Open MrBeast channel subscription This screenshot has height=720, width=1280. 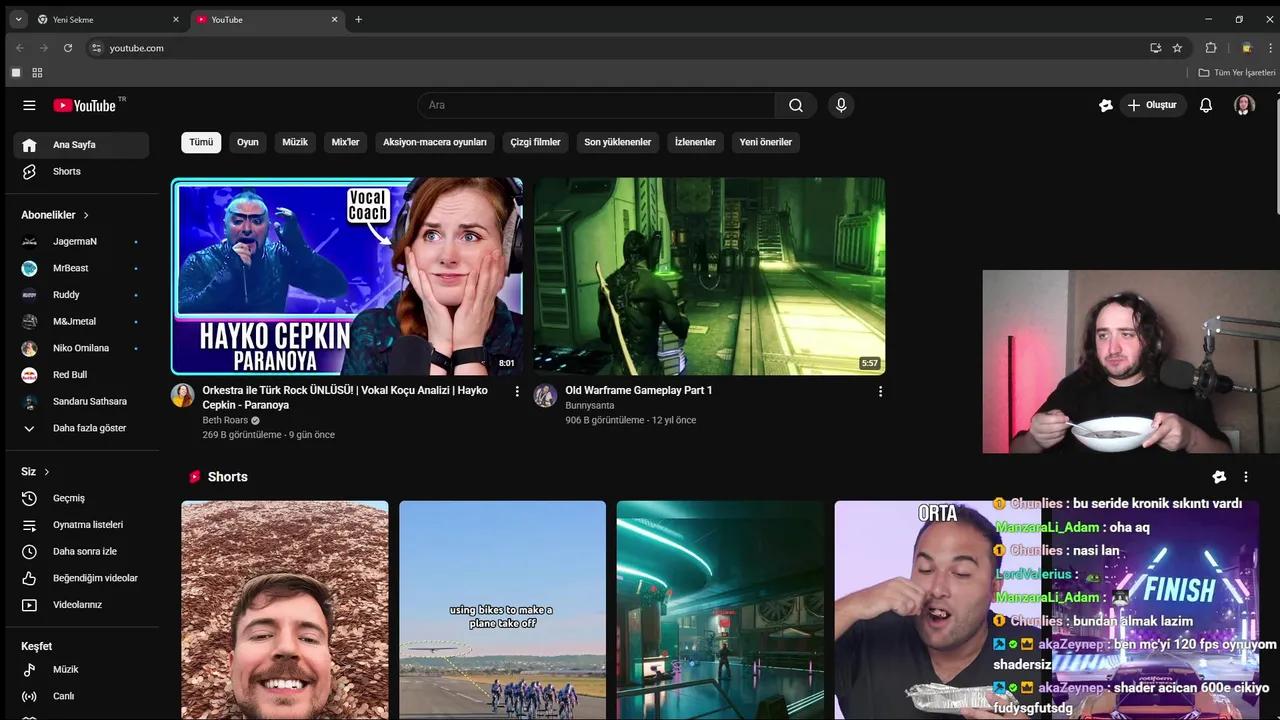coord(82,268)
